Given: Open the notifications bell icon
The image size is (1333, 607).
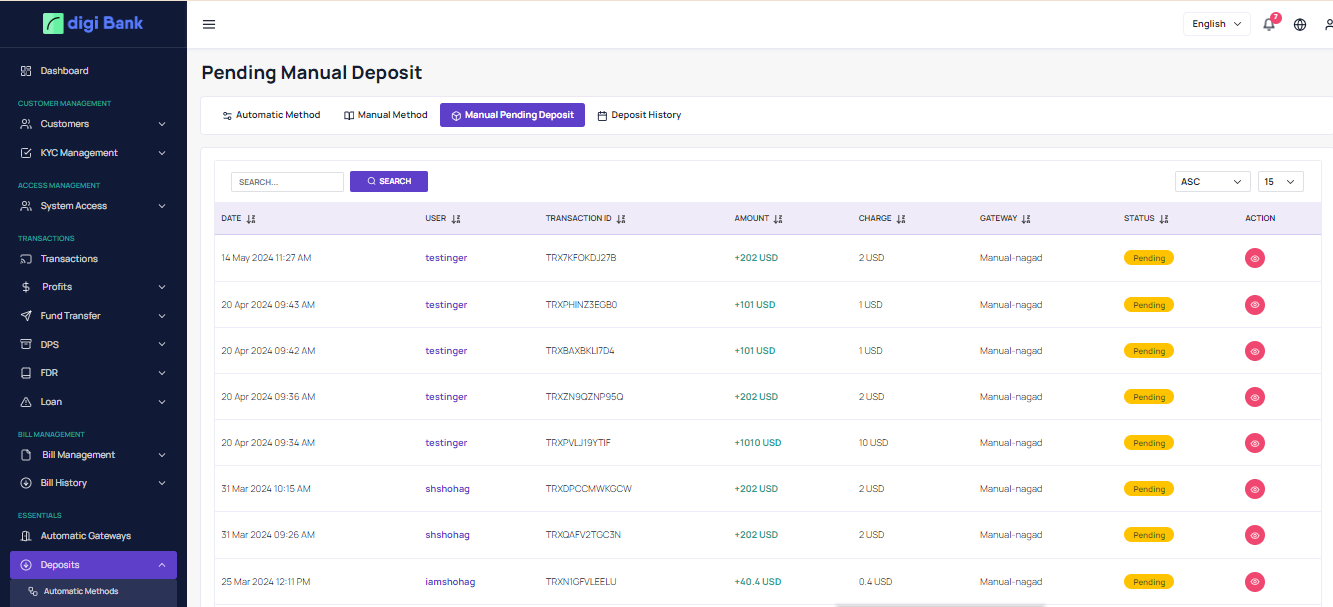Looking at the screenshot, I should [x=1269, y=24].
